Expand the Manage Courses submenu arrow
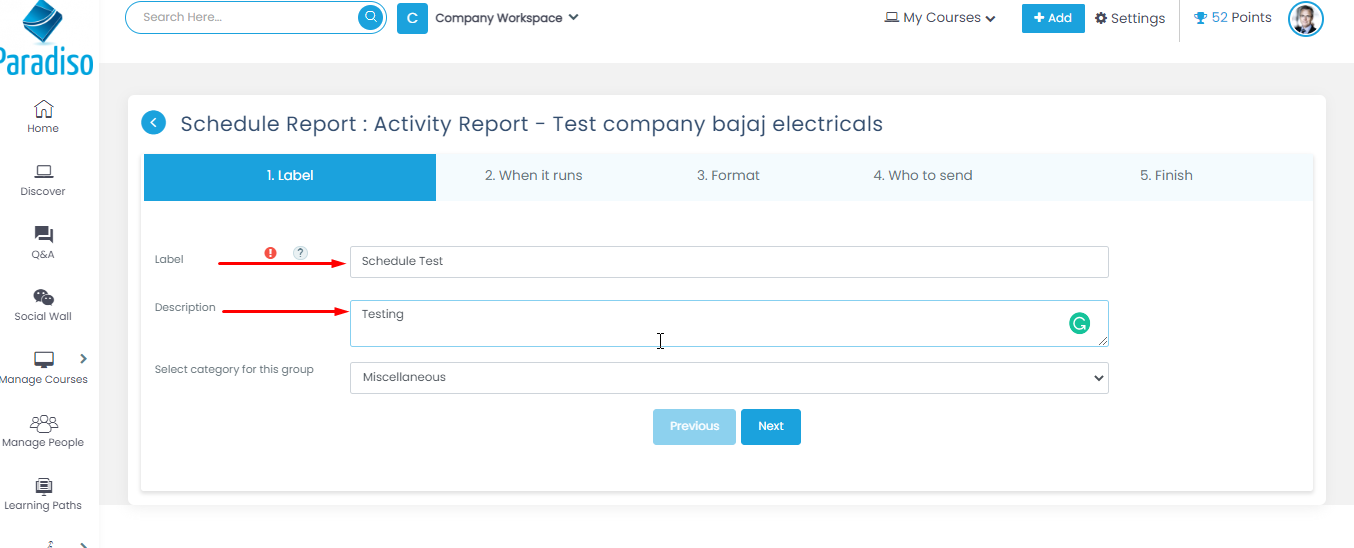 (x=83, y=359)
